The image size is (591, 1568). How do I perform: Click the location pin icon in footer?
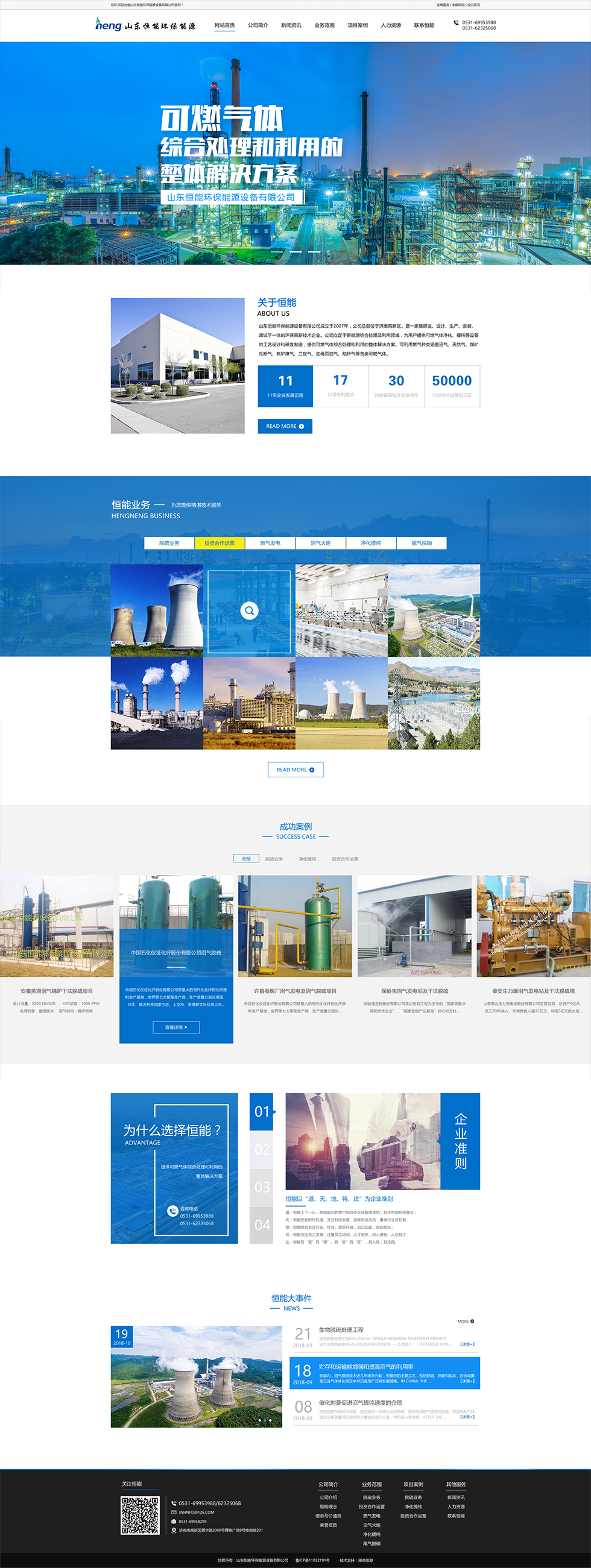pos(174,1530)
